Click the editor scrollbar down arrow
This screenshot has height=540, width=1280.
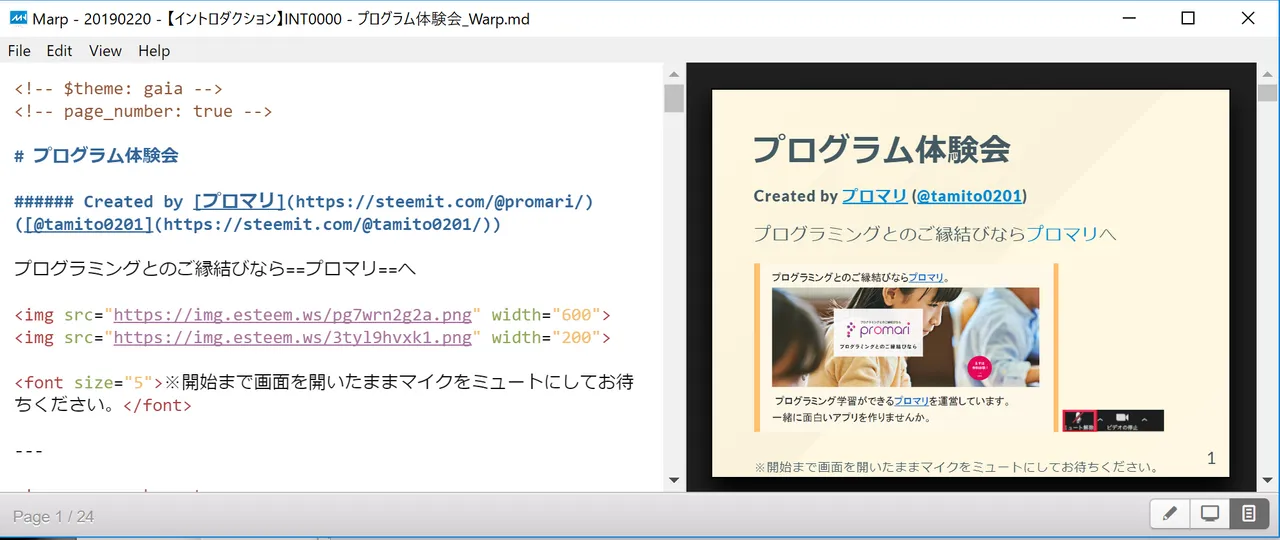(674, 481)
